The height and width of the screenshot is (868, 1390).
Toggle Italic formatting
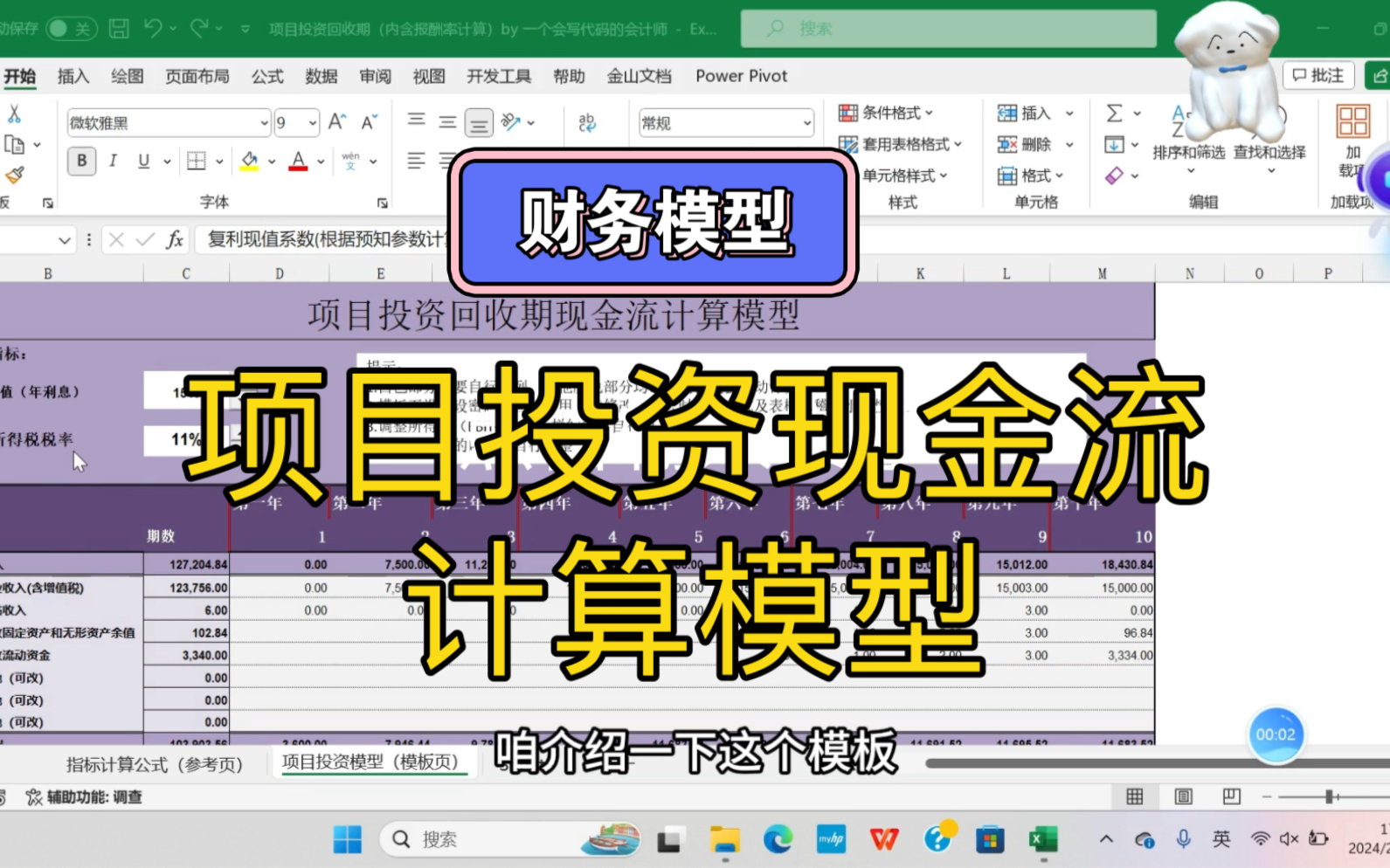click(x=113, y=161)
